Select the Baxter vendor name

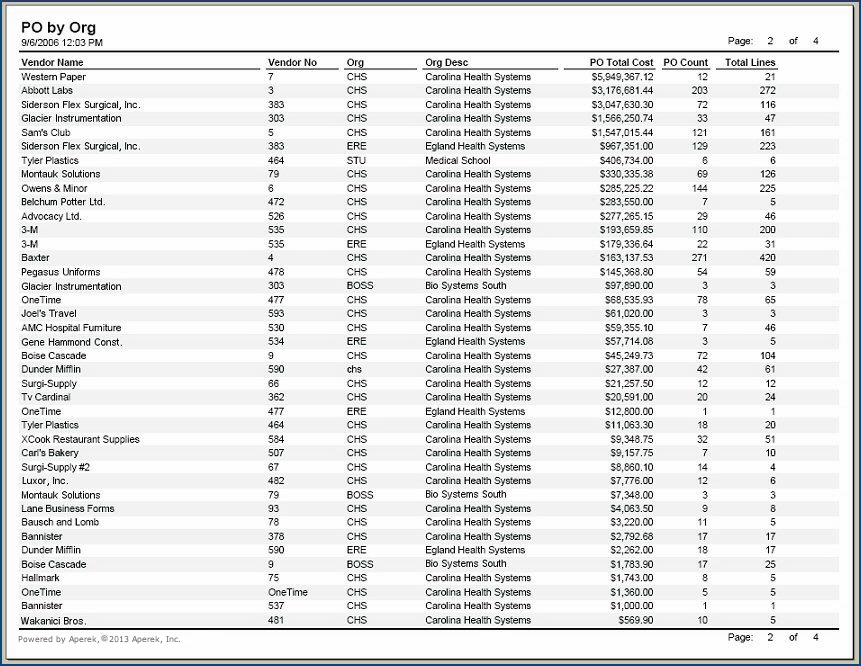click(x=35, y=258)
